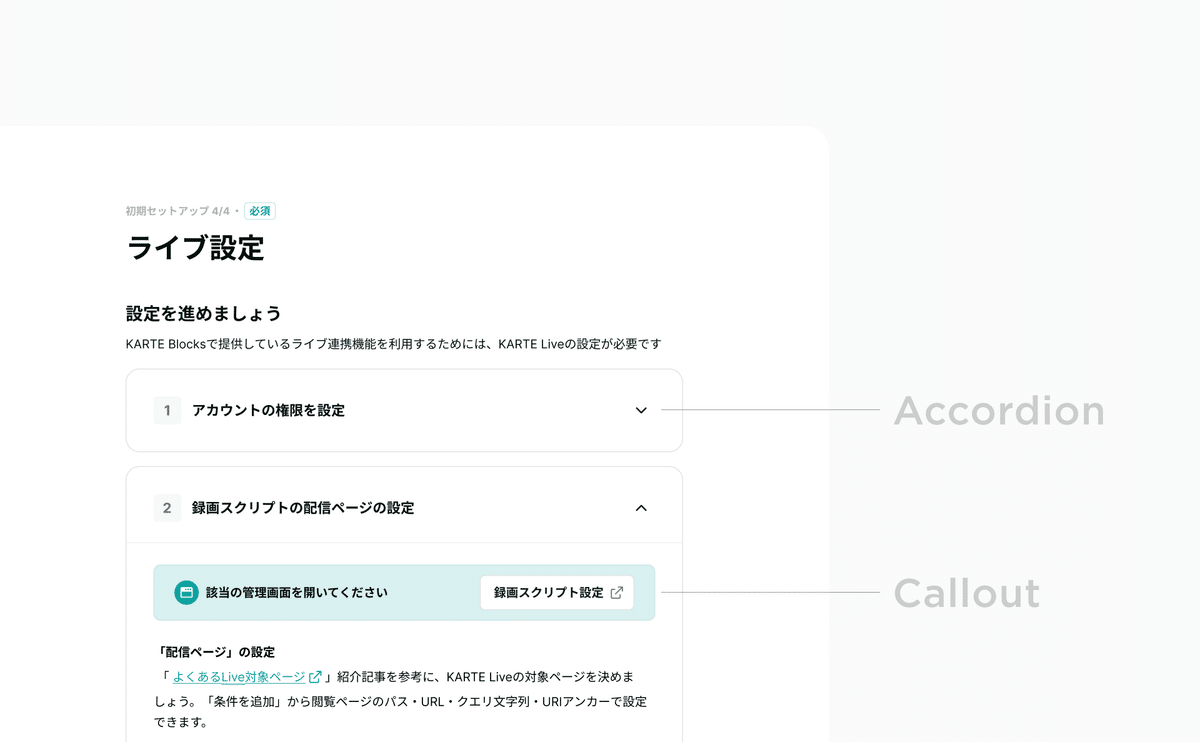Image resolution: width=1200 pixels, height=742 pixels.
Task: Click the 必須 badge
Action: (260, 211)
